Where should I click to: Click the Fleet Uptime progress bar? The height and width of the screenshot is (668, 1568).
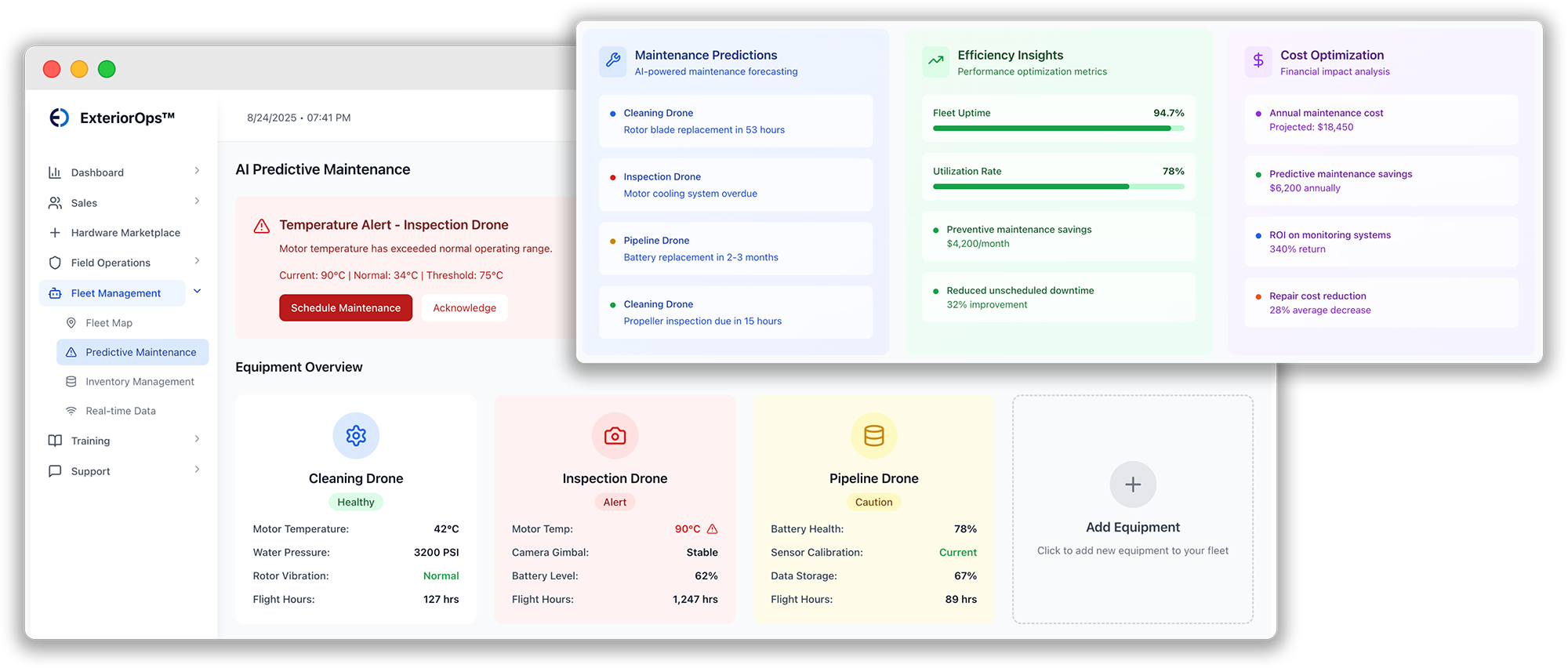(1058, 129)
